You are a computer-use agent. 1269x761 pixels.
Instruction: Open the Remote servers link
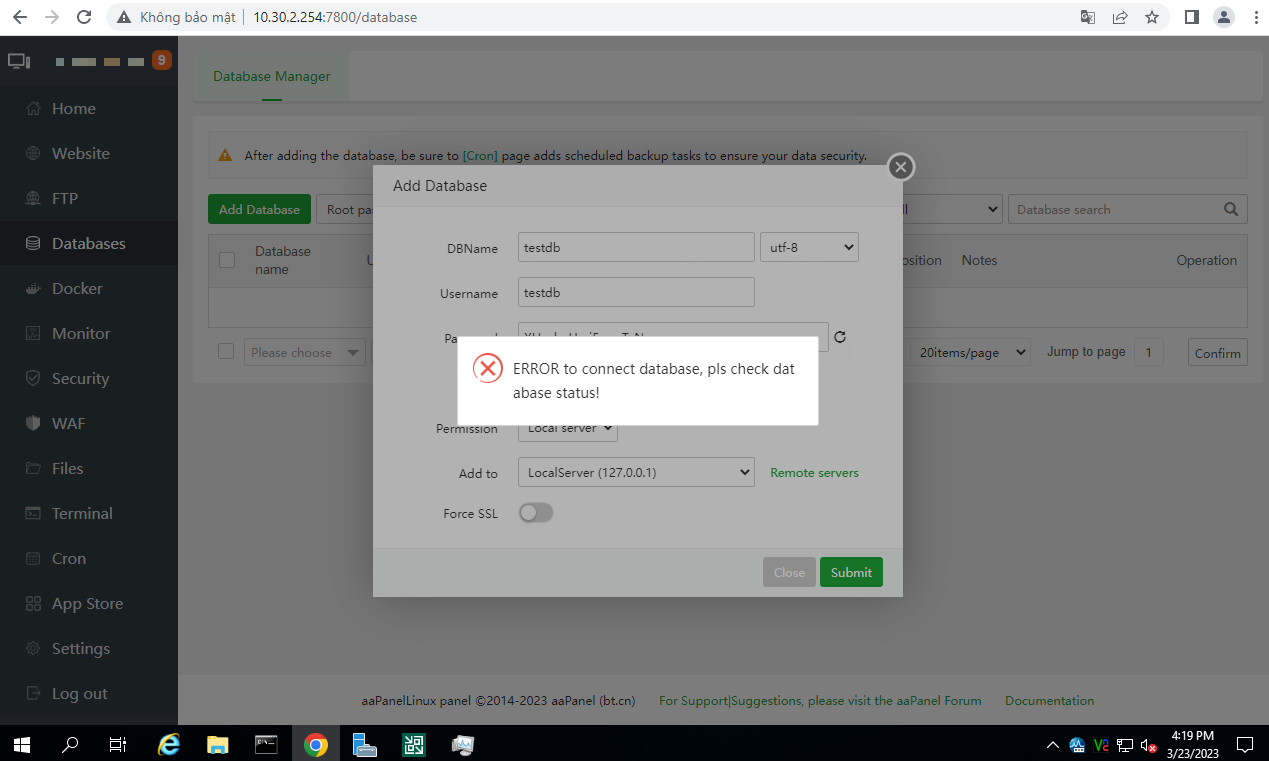[814, 472]
